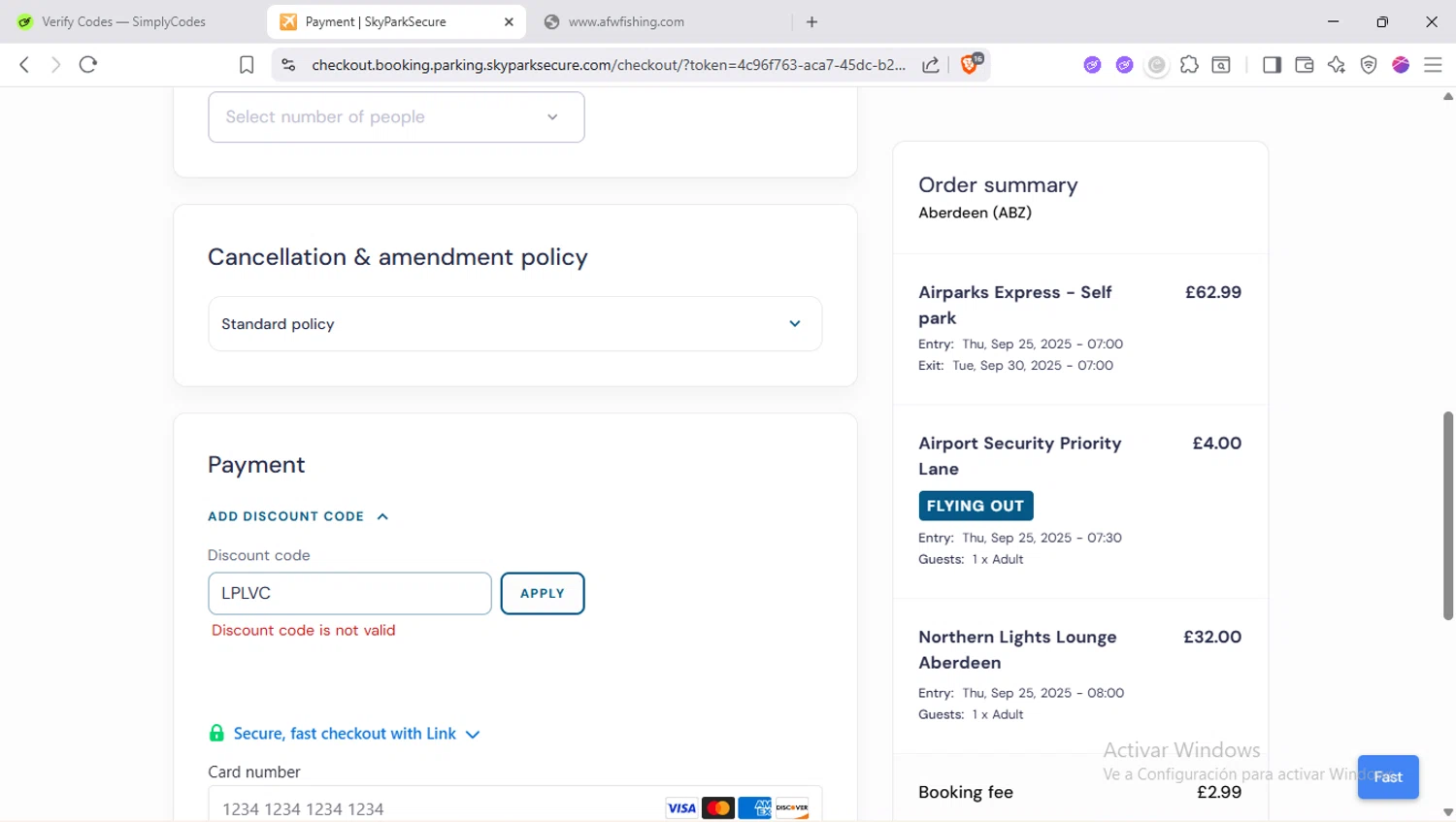Click Airport Security Priority Lane title
This screenshot has height=822, width=1456.
(x=1020, y=455)
